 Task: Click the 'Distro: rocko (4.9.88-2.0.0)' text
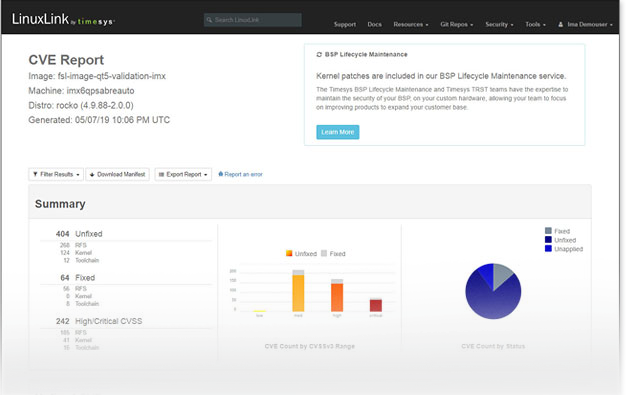(81, 106)
